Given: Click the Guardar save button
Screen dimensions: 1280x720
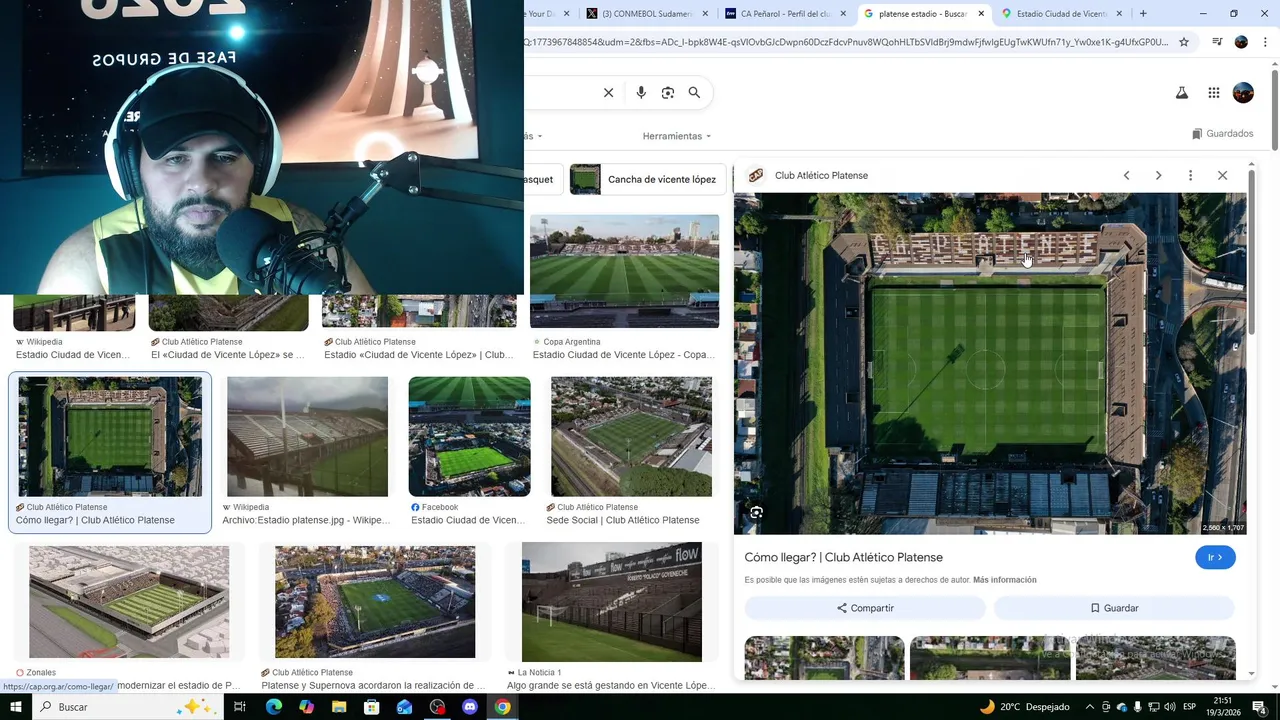Looking at the screenshot, I should (1114, 608).
